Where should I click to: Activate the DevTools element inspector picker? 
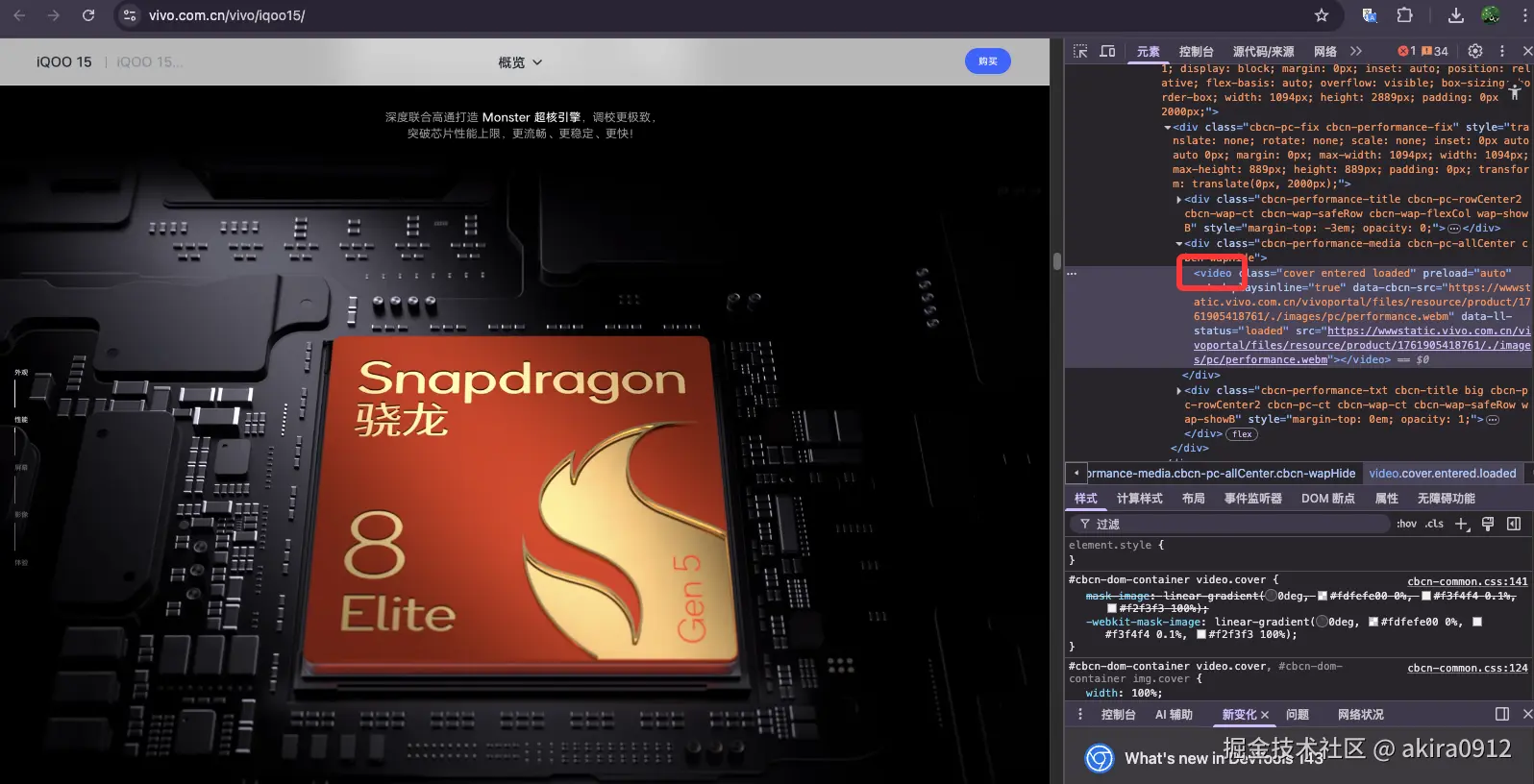[1080, 51]
